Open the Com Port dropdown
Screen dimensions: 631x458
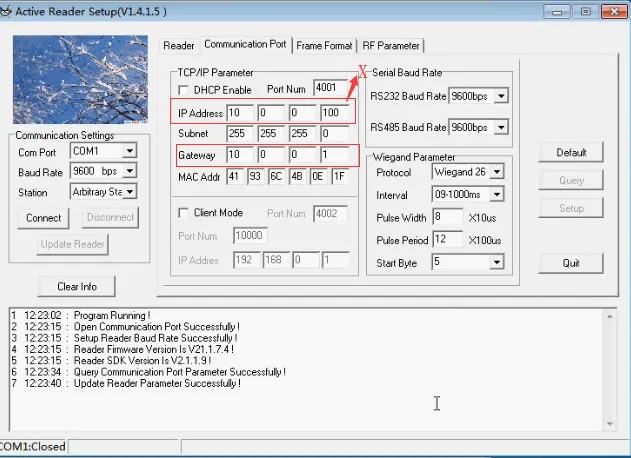(x=130, y=151)
